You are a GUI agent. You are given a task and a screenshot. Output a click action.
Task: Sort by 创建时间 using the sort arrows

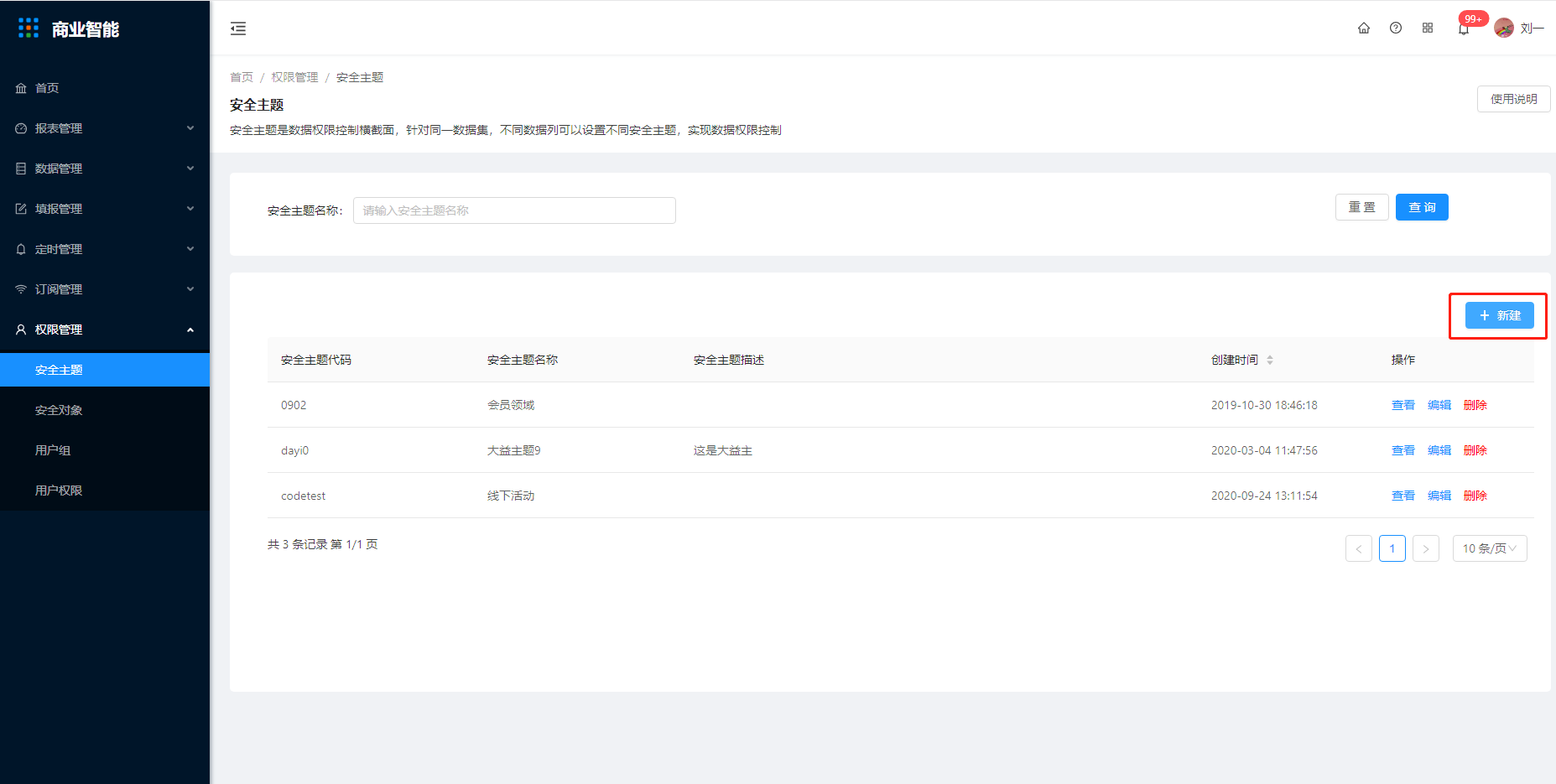[1270, 360]
